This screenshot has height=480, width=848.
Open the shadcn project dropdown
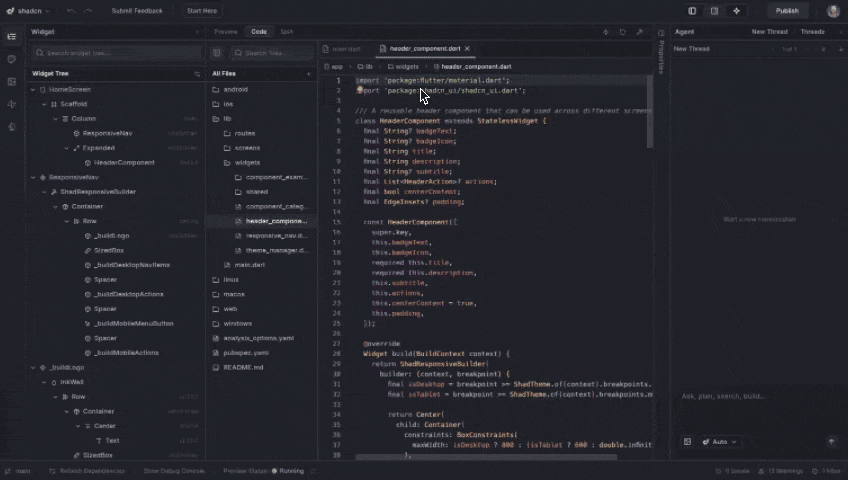(x=28, y=11)
